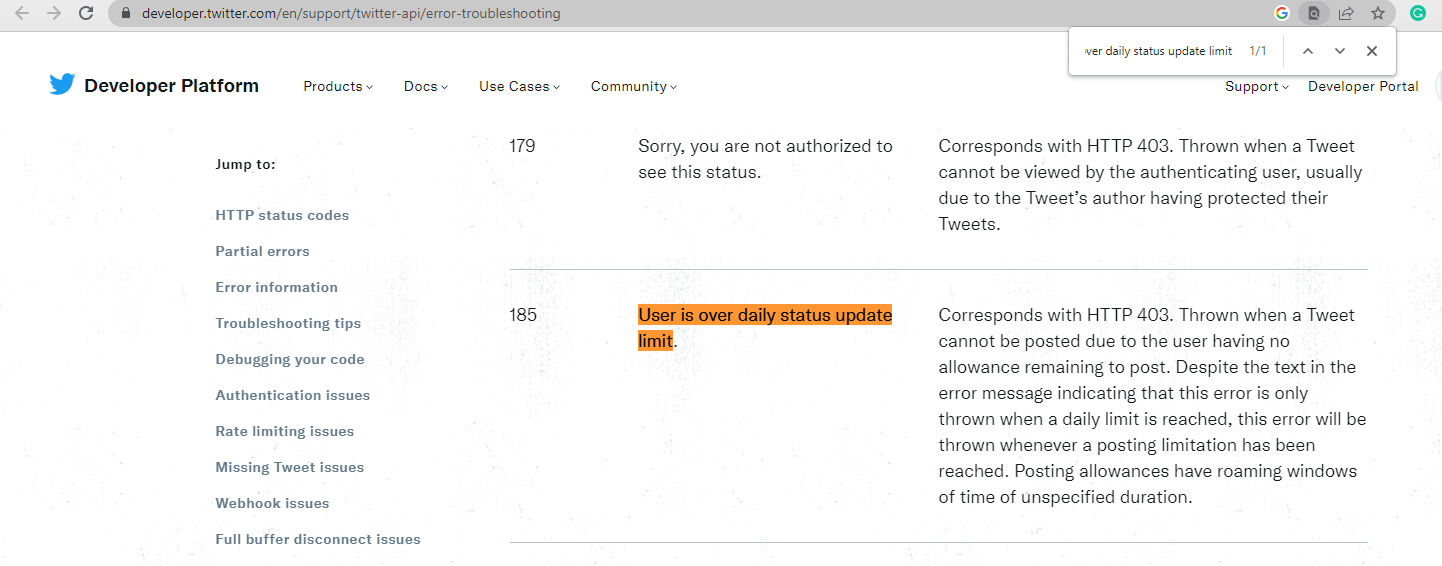The width and height of the screenshot is (1442, 566).
Task: Open the Support menu
Action: pyautogui.click(x=1257, y=86)
